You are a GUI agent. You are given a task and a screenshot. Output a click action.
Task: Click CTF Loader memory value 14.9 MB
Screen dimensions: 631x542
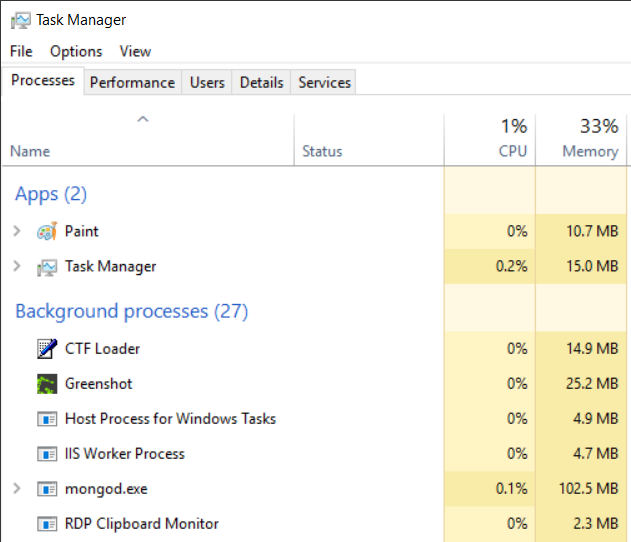(x=592, y=348)
